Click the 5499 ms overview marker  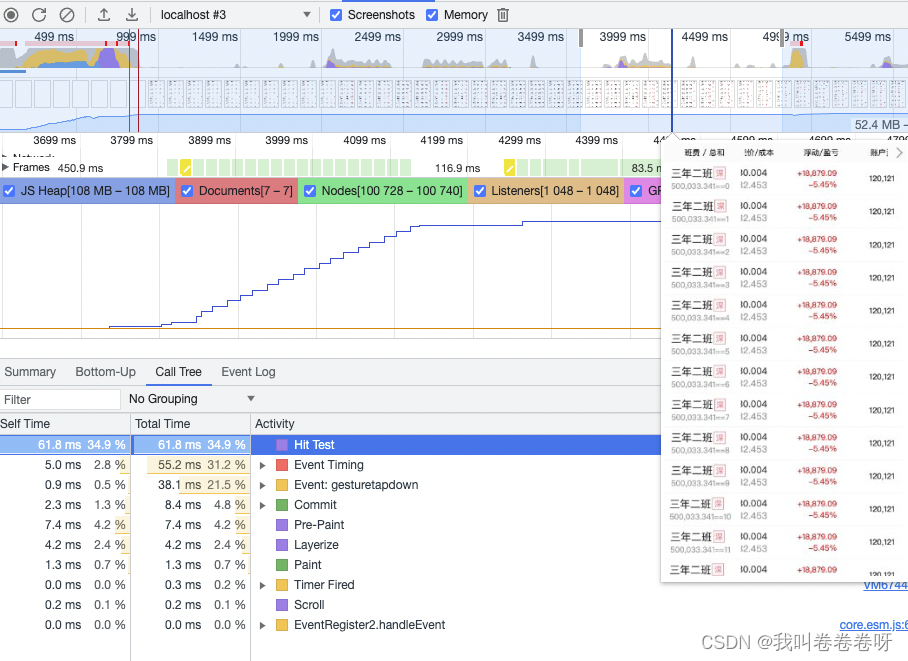tap(867, 36)
